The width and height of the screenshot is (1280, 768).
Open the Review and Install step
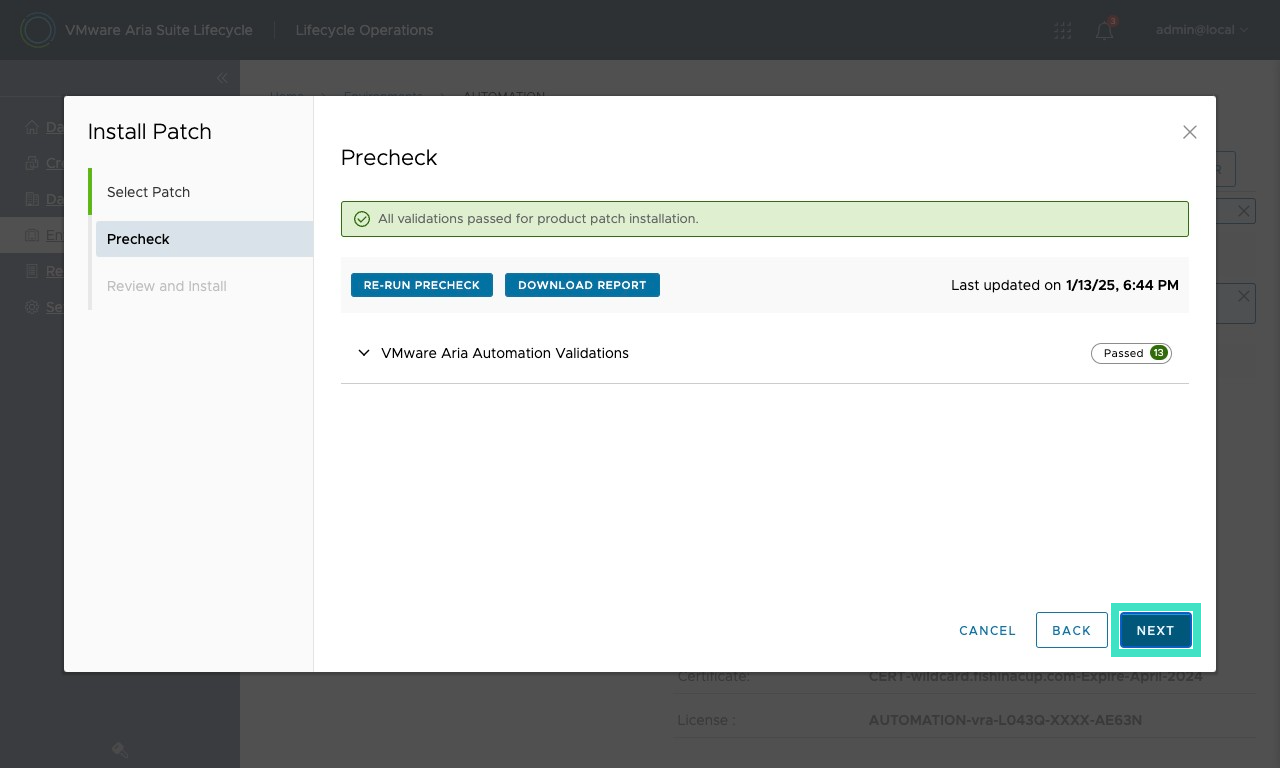coord(167,286)
